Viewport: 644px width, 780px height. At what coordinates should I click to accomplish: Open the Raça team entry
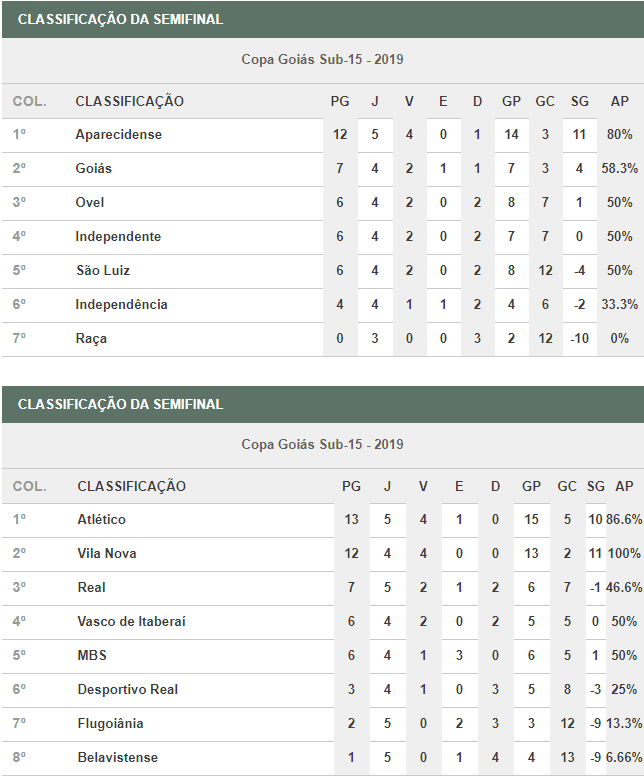pyautogui.click(x=91, y=339)
